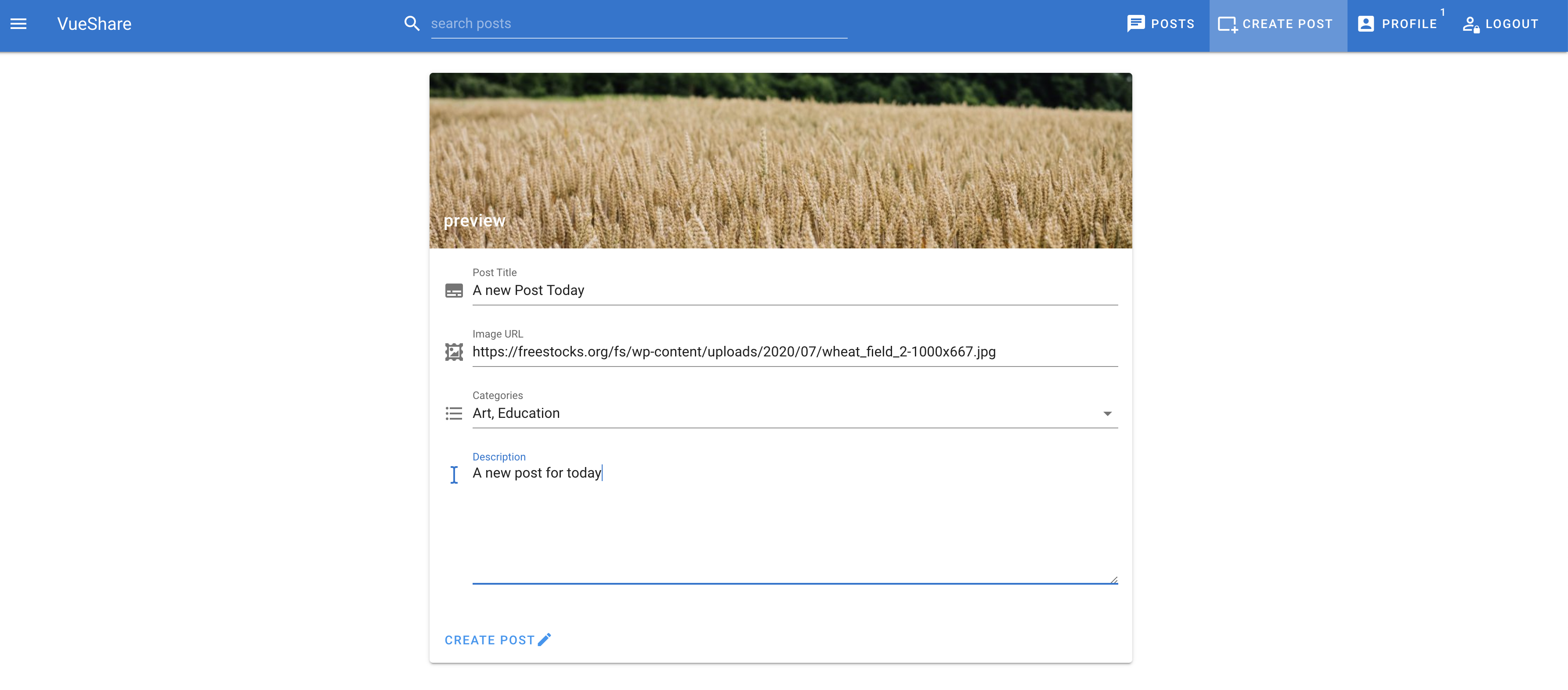Click the description text cursor icon
Viewport: 1568px width, 690px height.
click(453, 474)
